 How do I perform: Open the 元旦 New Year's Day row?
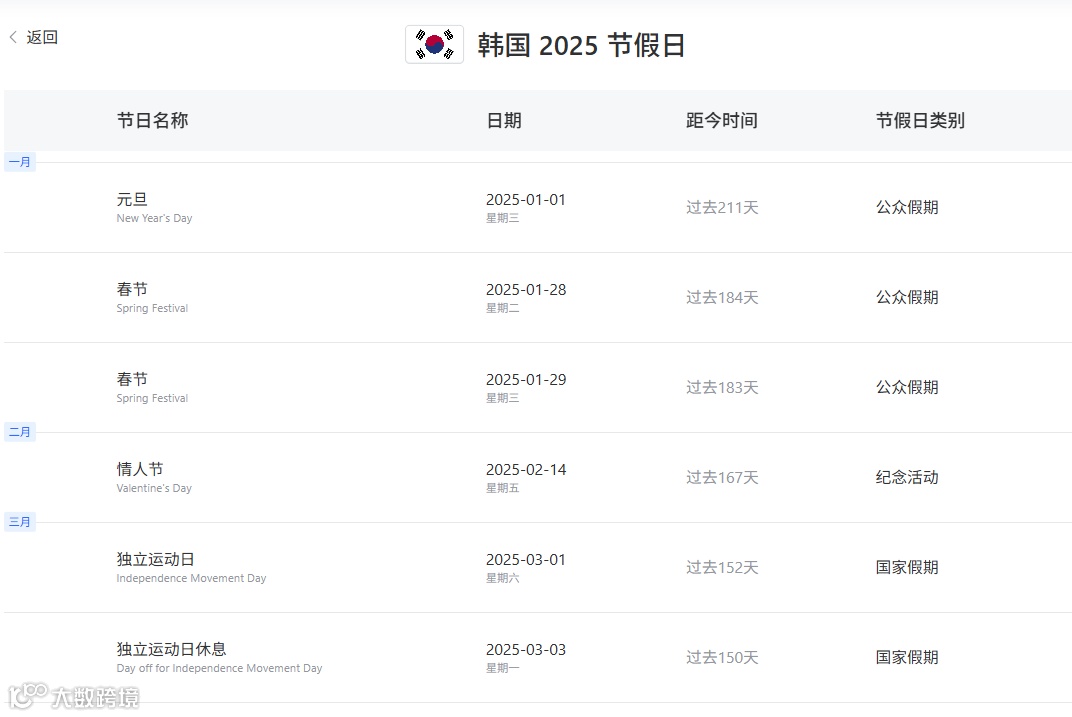point(538,208)
